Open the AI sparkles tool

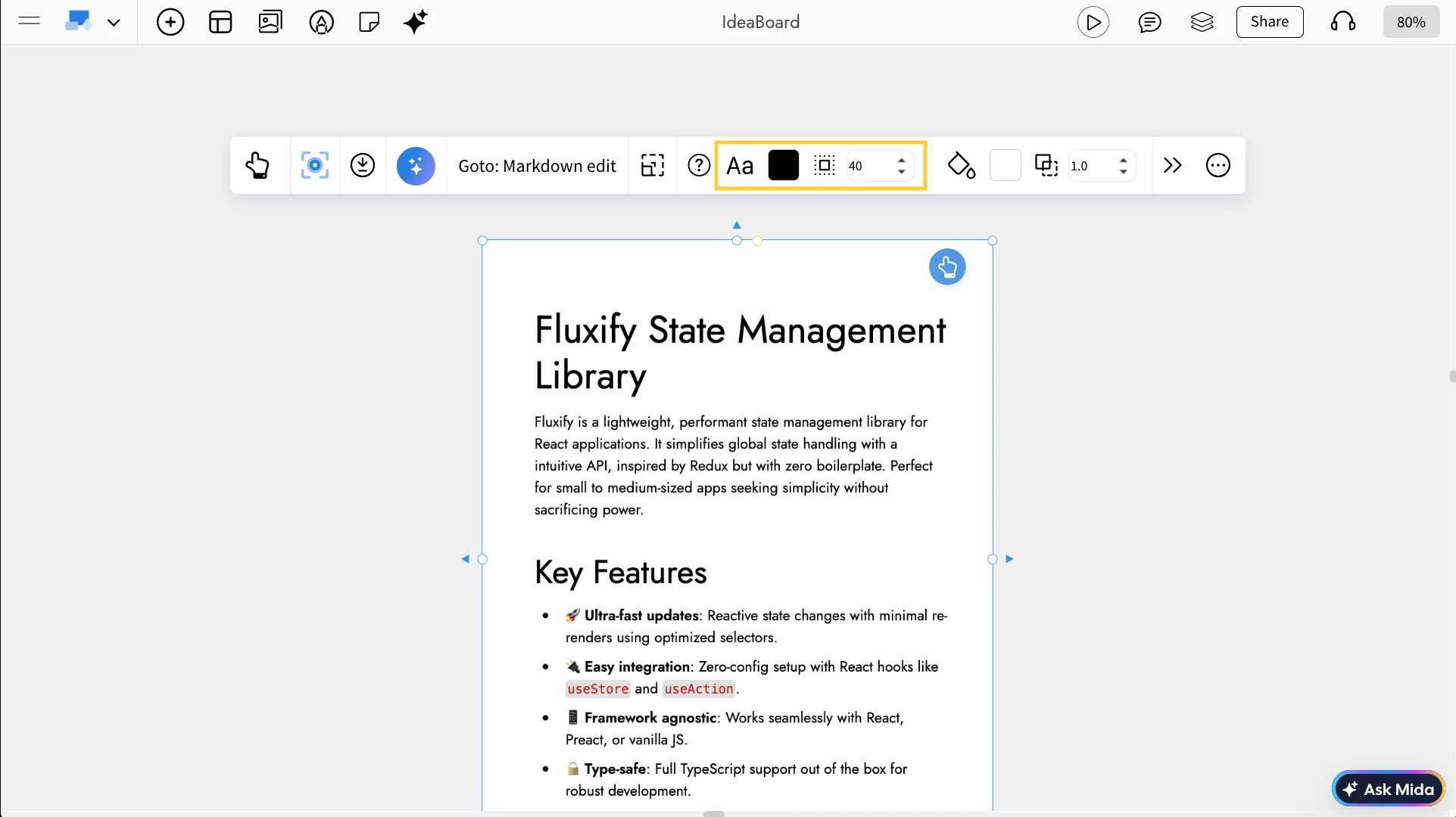[415, 22]
